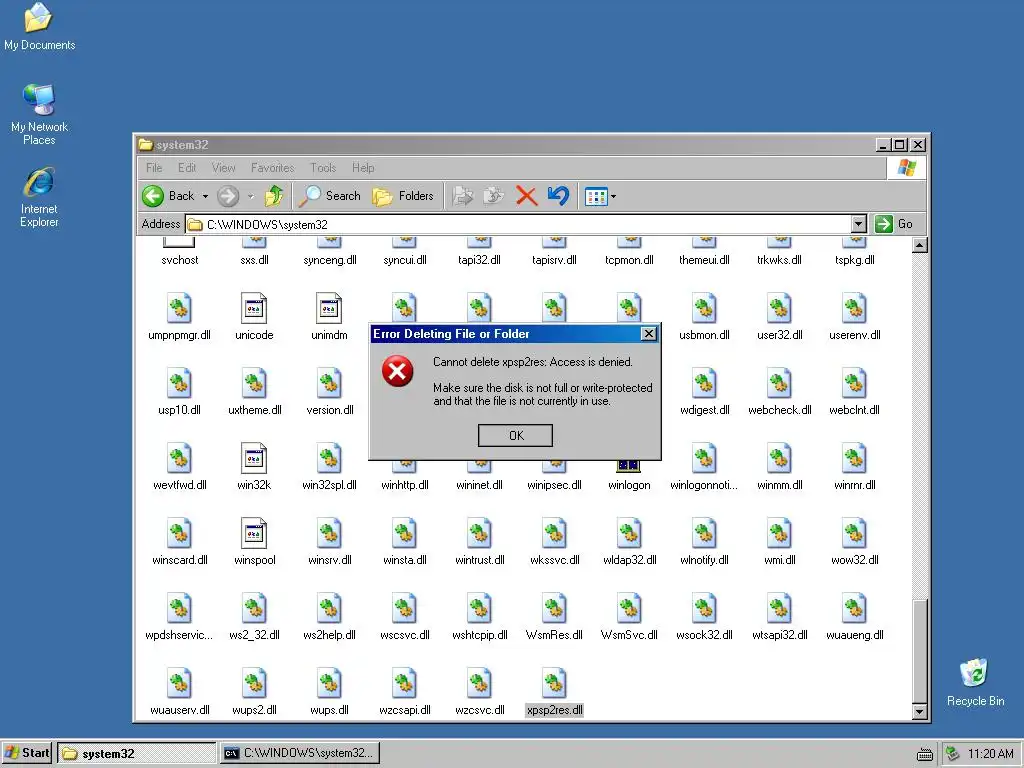Select the xpsp2res.dll file
The width and height of the screenshot is (1024, 768).
tap(554, 692)
